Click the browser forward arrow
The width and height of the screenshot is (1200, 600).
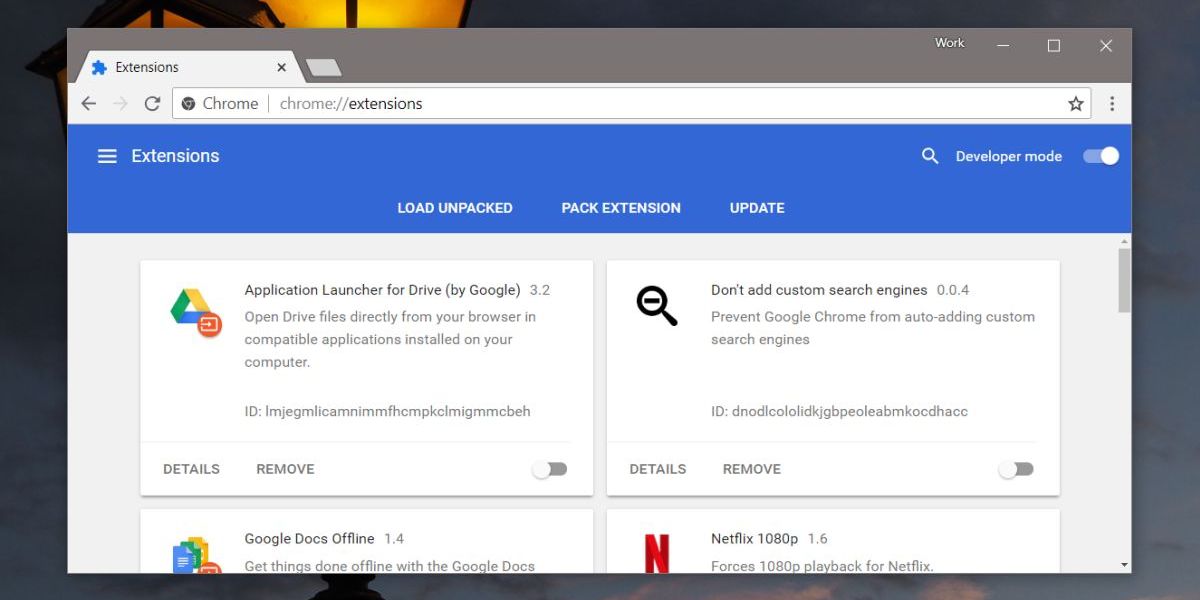coord(121,104)
